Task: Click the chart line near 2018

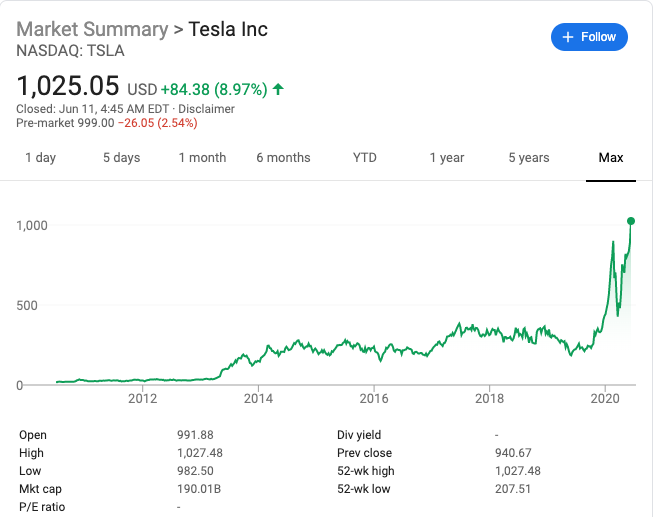Action: coord(489,331)
